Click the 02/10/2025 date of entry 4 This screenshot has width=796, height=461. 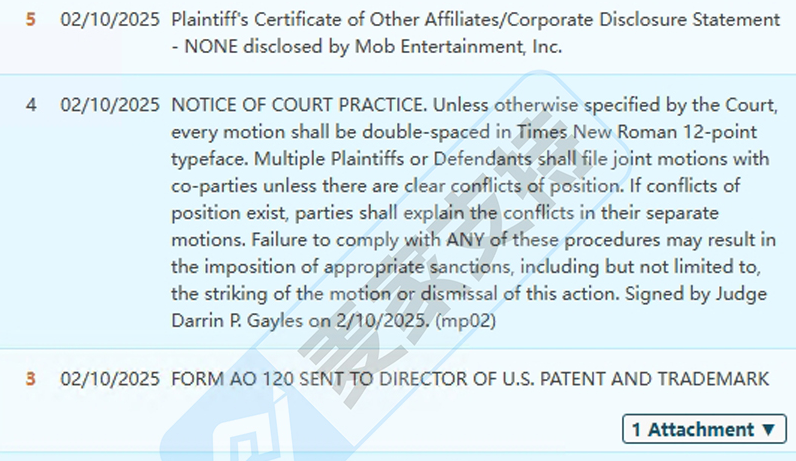coord(110,104)
